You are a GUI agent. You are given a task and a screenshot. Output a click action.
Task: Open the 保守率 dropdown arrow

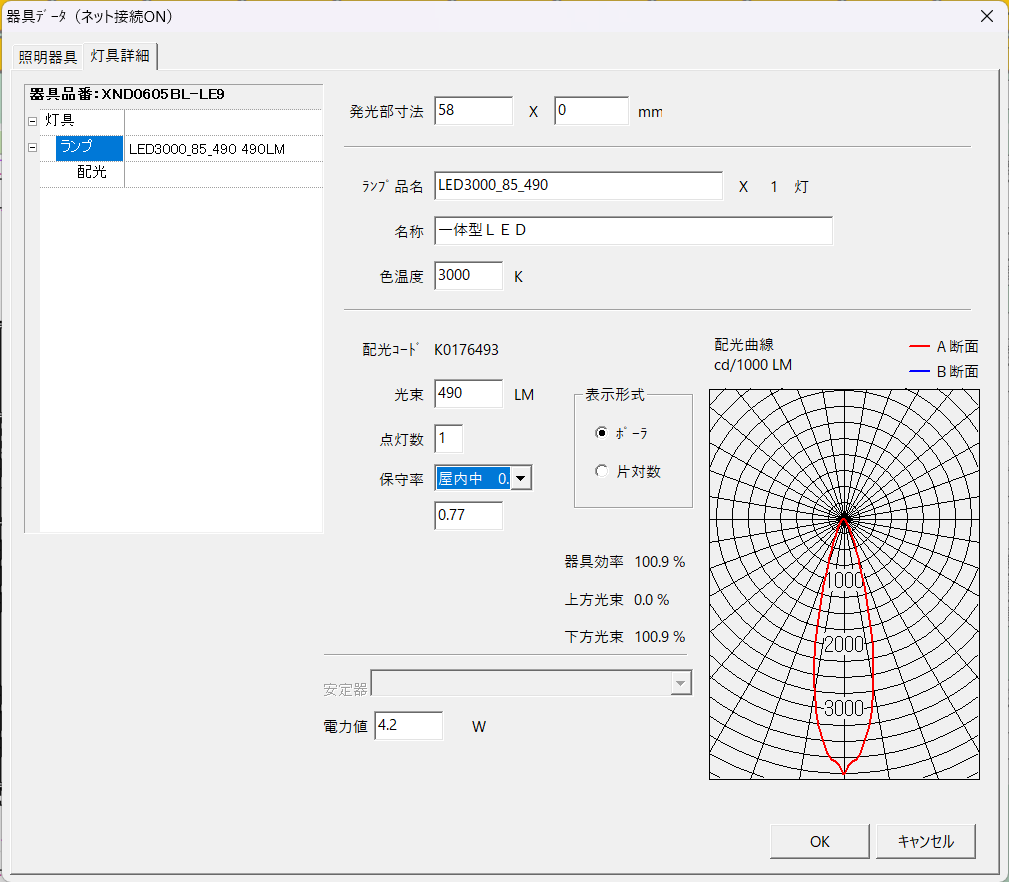coord(521,478)
